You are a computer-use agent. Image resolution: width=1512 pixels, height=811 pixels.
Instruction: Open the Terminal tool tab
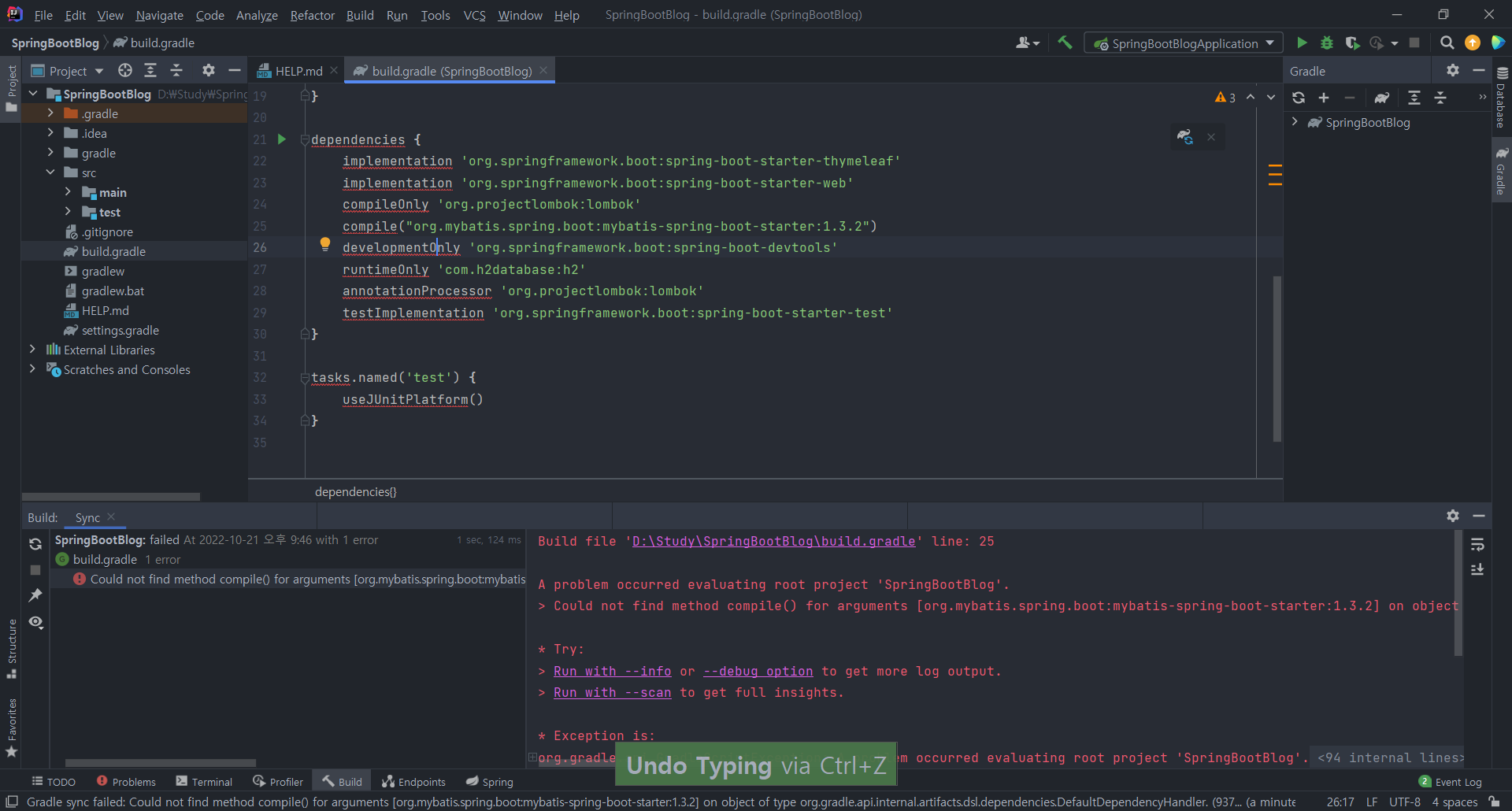(x=204, y=782)
